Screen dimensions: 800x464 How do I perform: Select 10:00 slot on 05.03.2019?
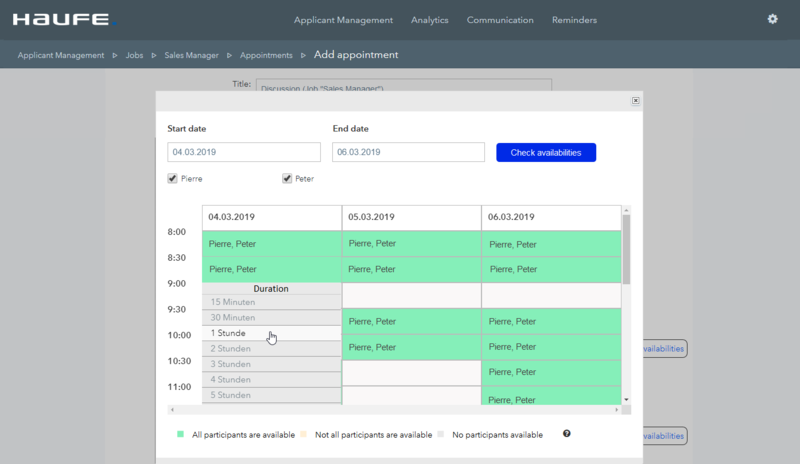pyautogui.click(x=411, y=347)
